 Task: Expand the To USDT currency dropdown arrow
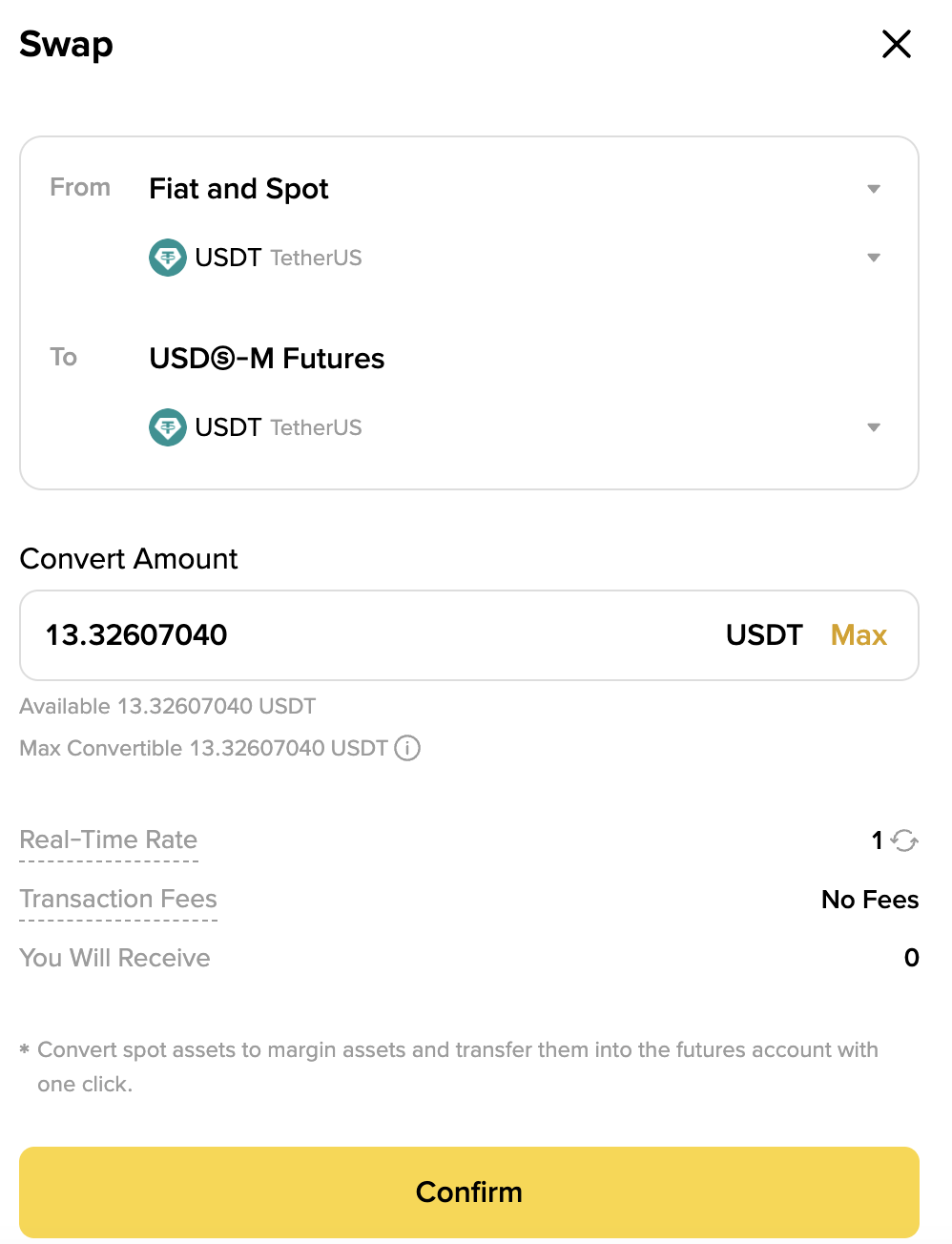point(873,427)
